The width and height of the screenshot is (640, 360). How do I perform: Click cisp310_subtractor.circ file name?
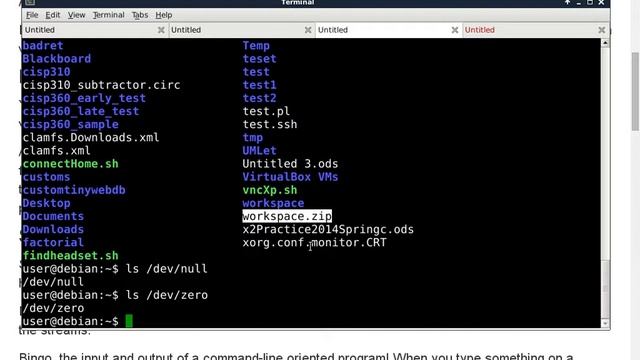(x=101, y=85)
